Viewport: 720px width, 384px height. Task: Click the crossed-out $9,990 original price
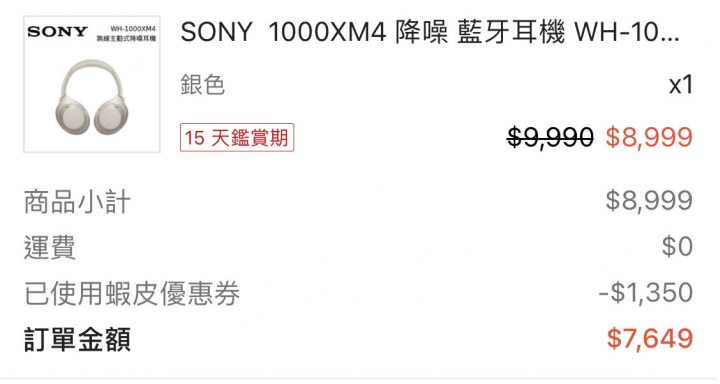tap(550, 137)
